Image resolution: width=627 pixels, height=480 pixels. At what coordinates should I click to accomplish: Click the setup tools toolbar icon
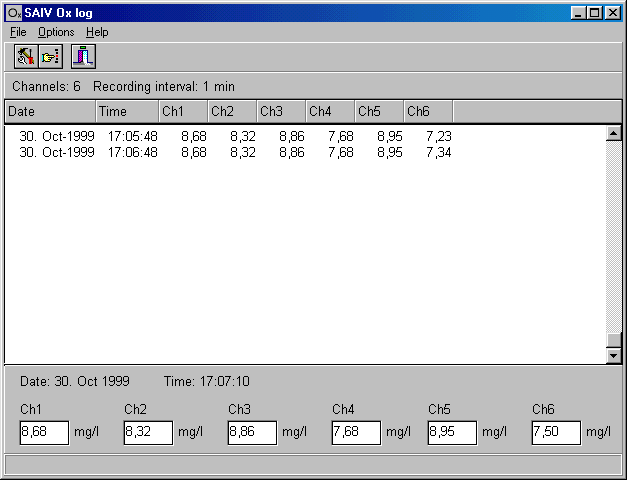click(26, 57)
